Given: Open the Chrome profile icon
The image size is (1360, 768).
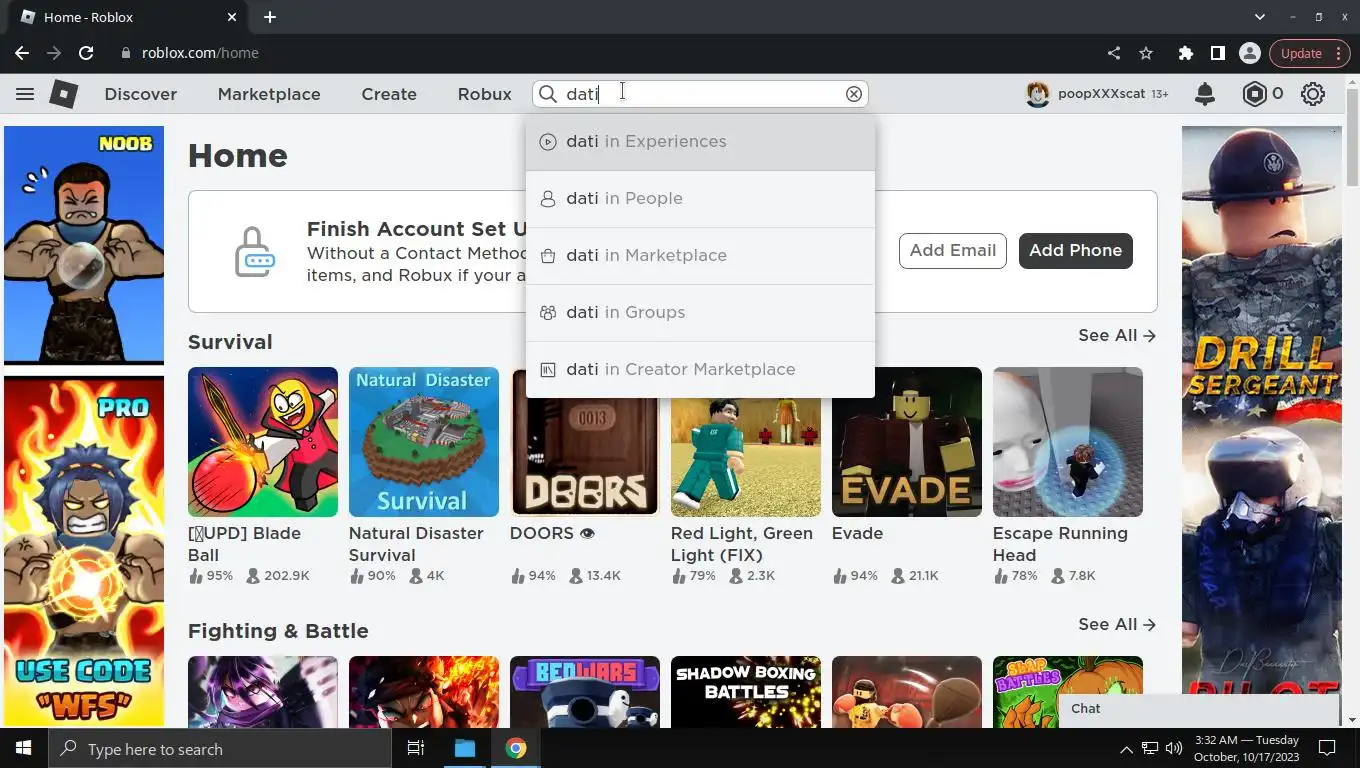Looking at the screenshot, I should [x=1249, y=53].
